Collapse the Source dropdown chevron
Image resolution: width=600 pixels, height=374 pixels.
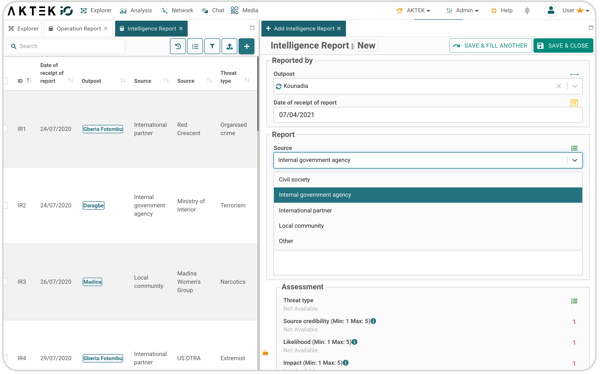[575, 160]
